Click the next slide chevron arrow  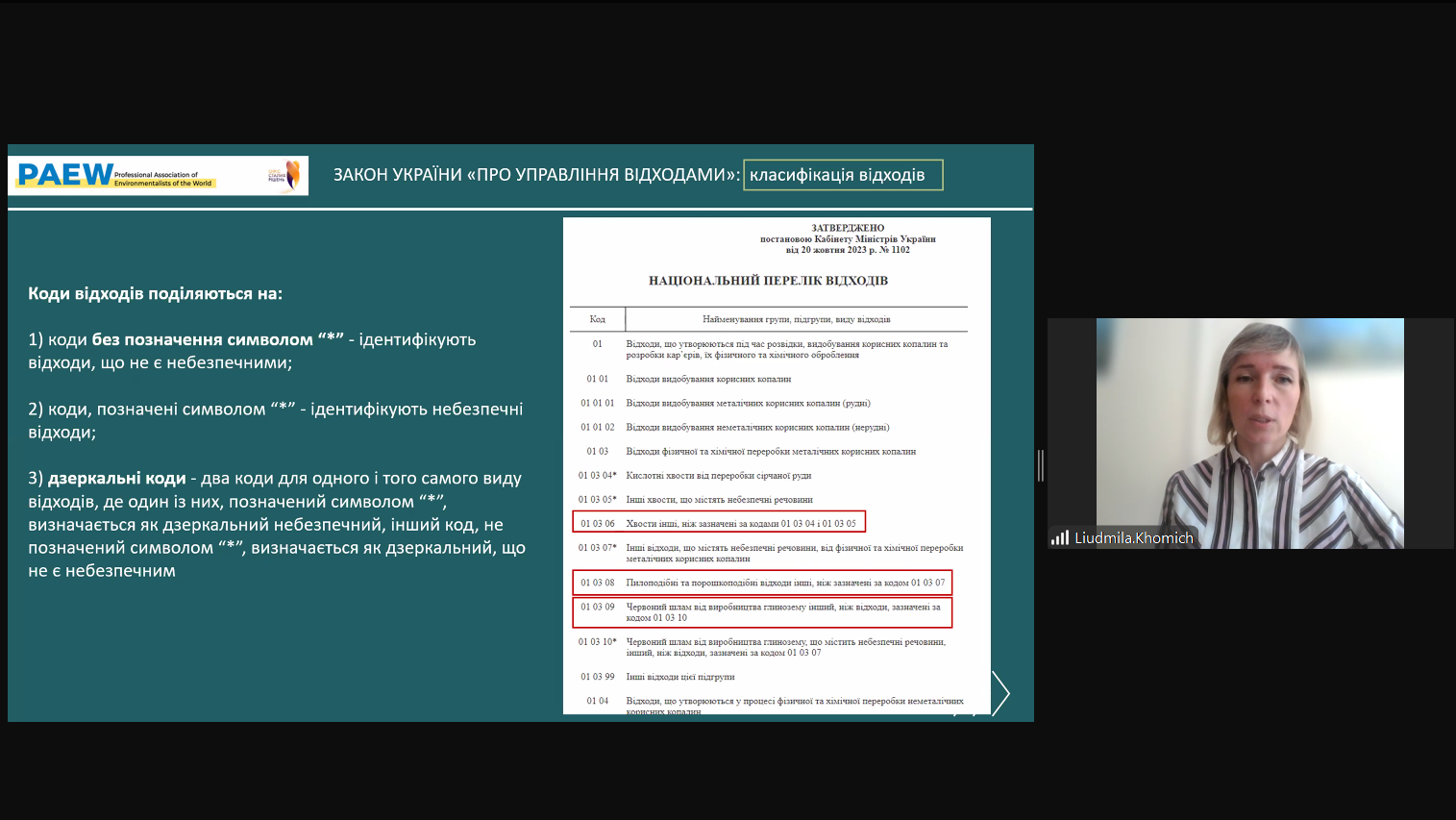coord(1000,693)
